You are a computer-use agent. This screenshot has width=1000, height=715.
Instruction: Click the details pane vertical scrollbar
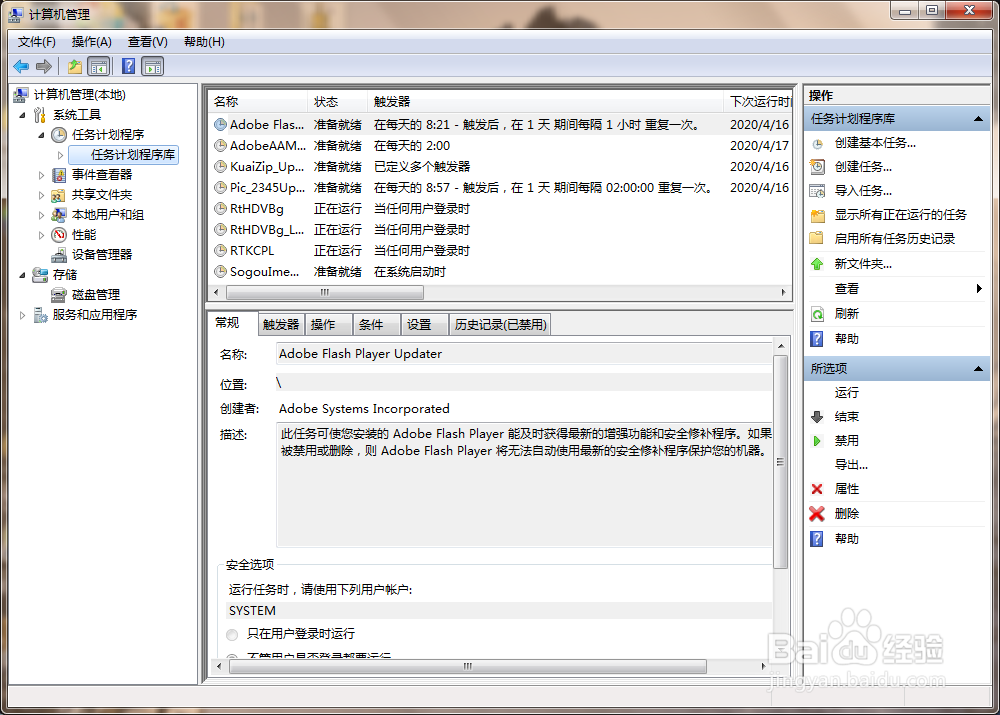click(780, 462)
